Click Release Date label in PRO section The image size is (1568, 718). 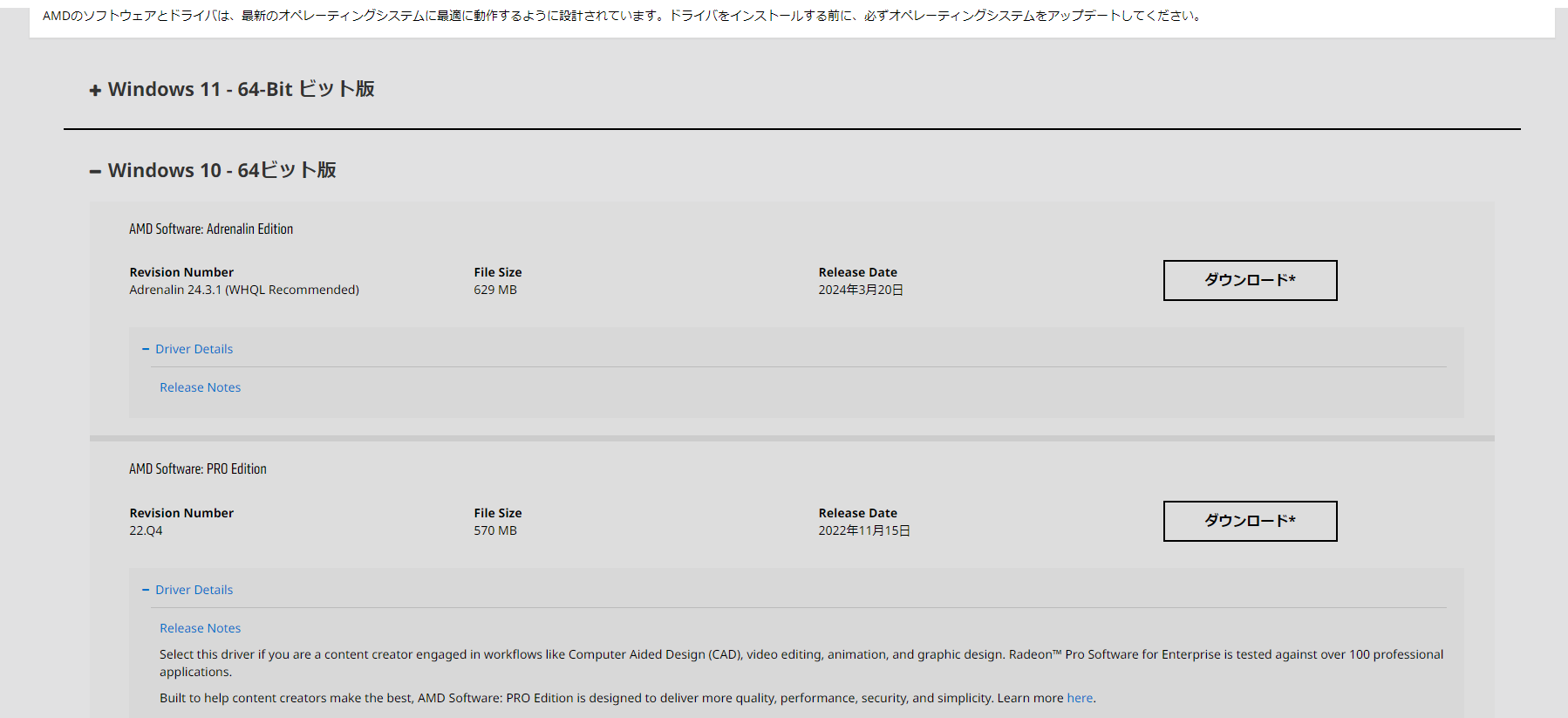point(858,513)
